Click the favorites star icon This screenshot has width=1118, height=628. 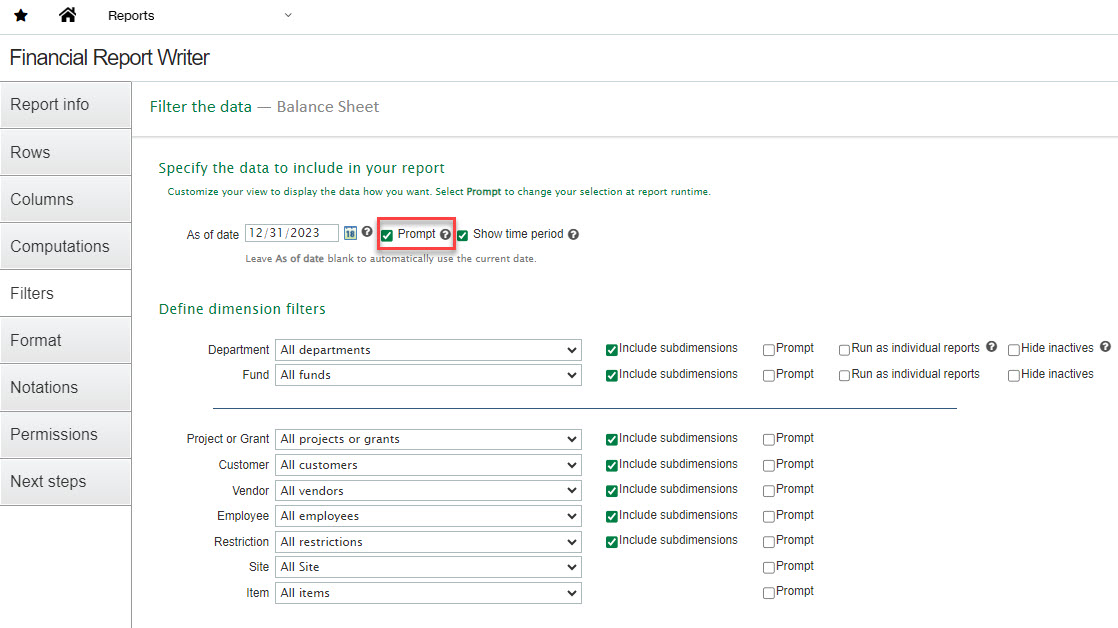(x=20, y=16)
